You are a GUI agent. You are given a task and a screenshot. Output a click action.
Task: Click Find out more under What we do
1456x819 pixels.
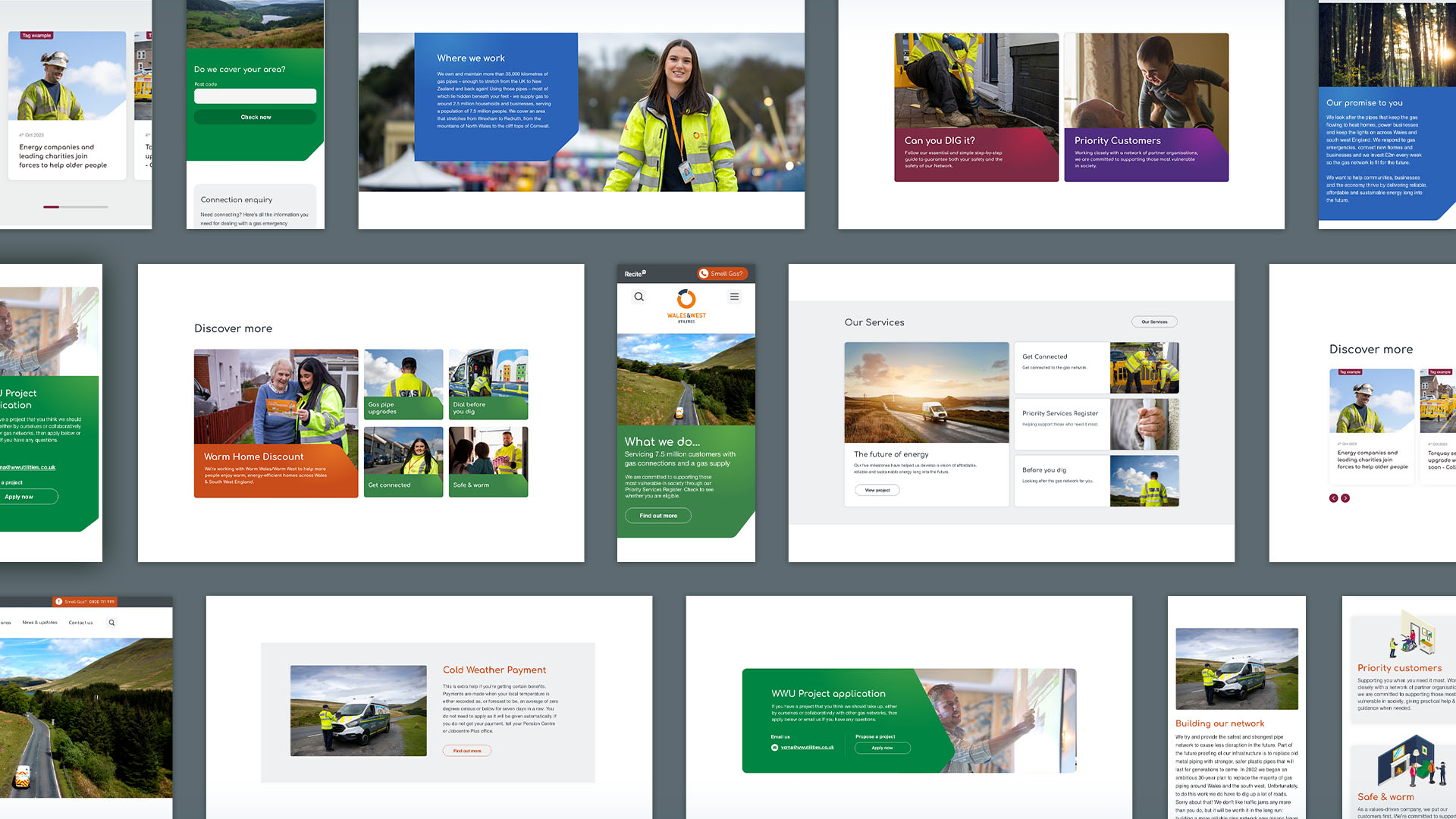point(657,516)
